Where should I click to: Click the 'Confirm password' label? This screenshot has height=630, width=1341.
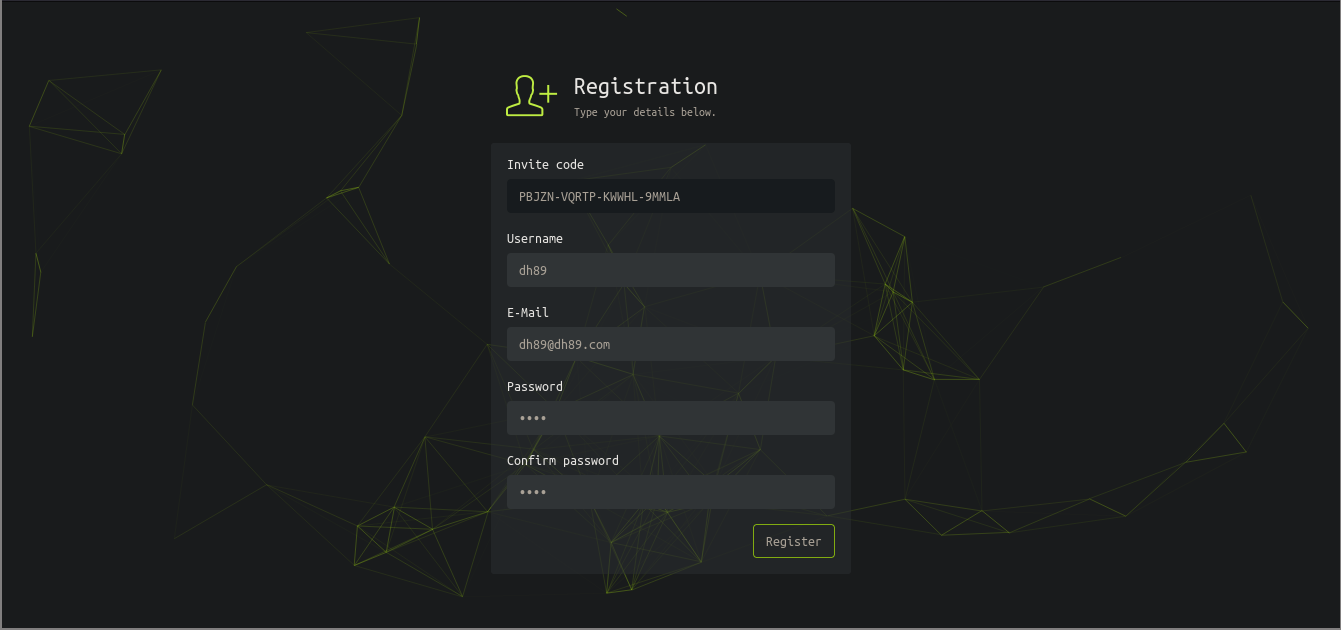tap(563, 460)
